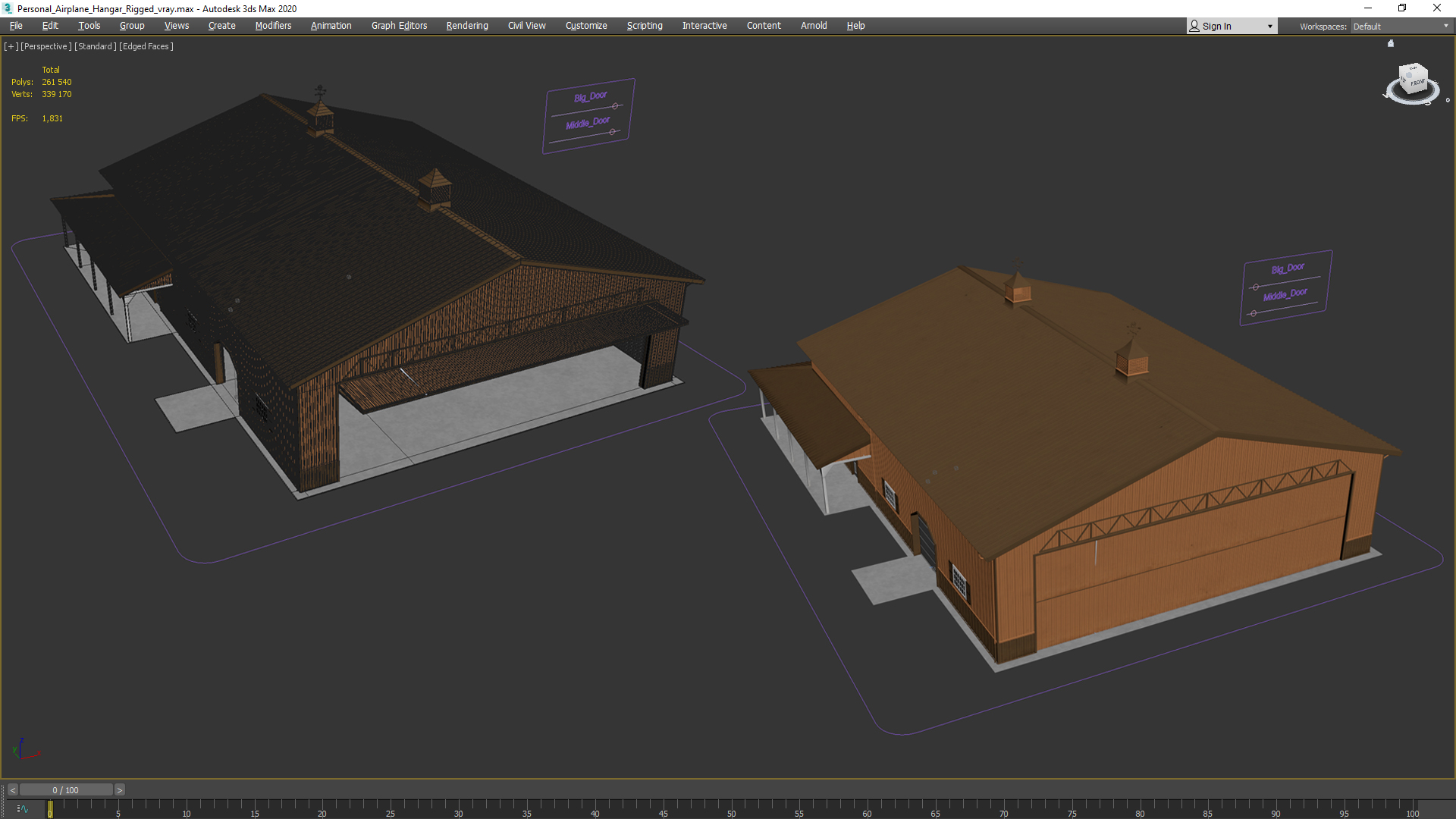The width and height of the screenshot is (1456, 819).
Task: Click the ViewCube home icon
Action: pyautogui.click(x=1391, y=43)
